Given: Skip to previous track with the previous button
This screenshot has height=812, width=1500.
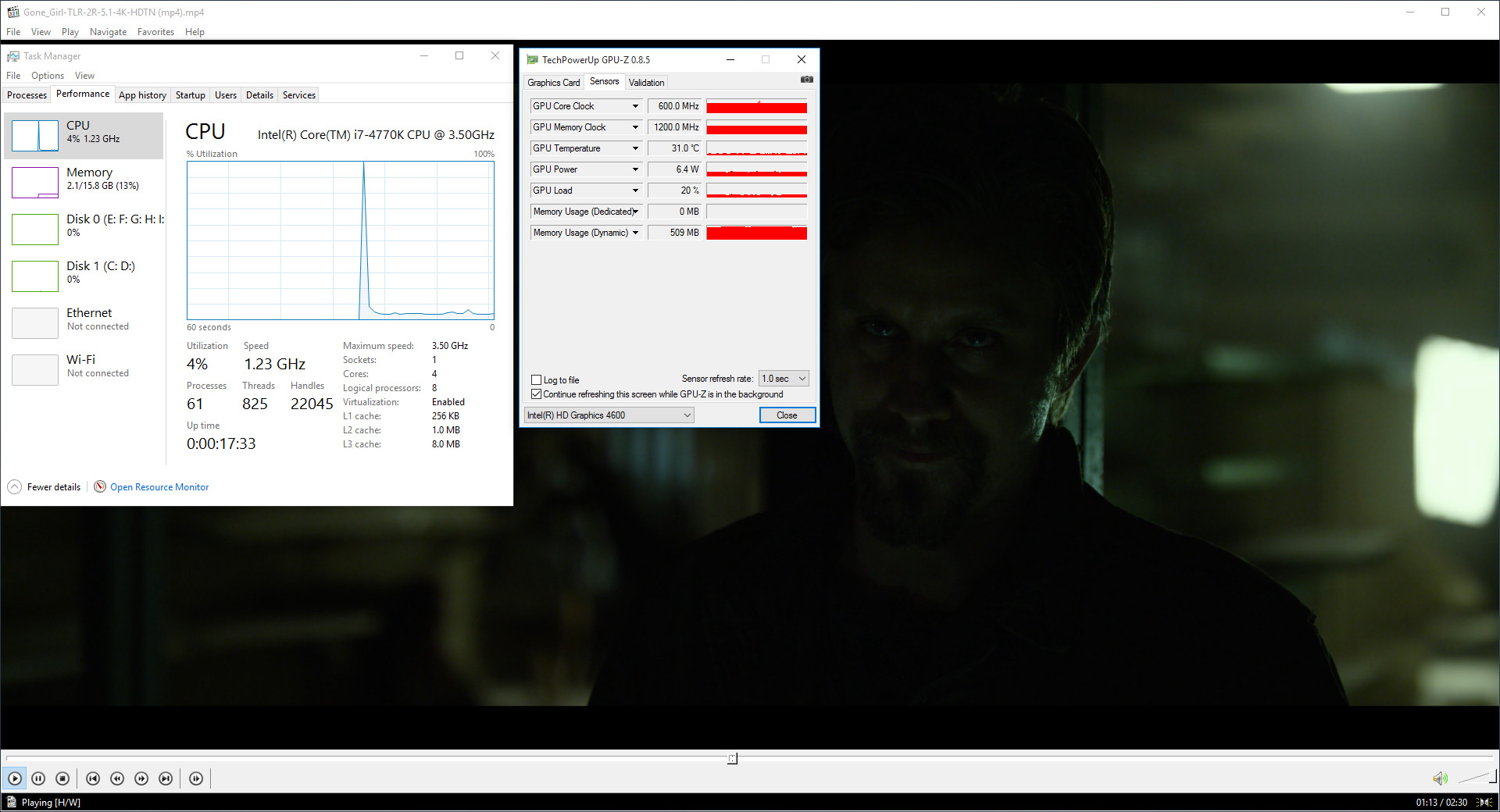Looking at the screenshot, I should coord(93,778).
